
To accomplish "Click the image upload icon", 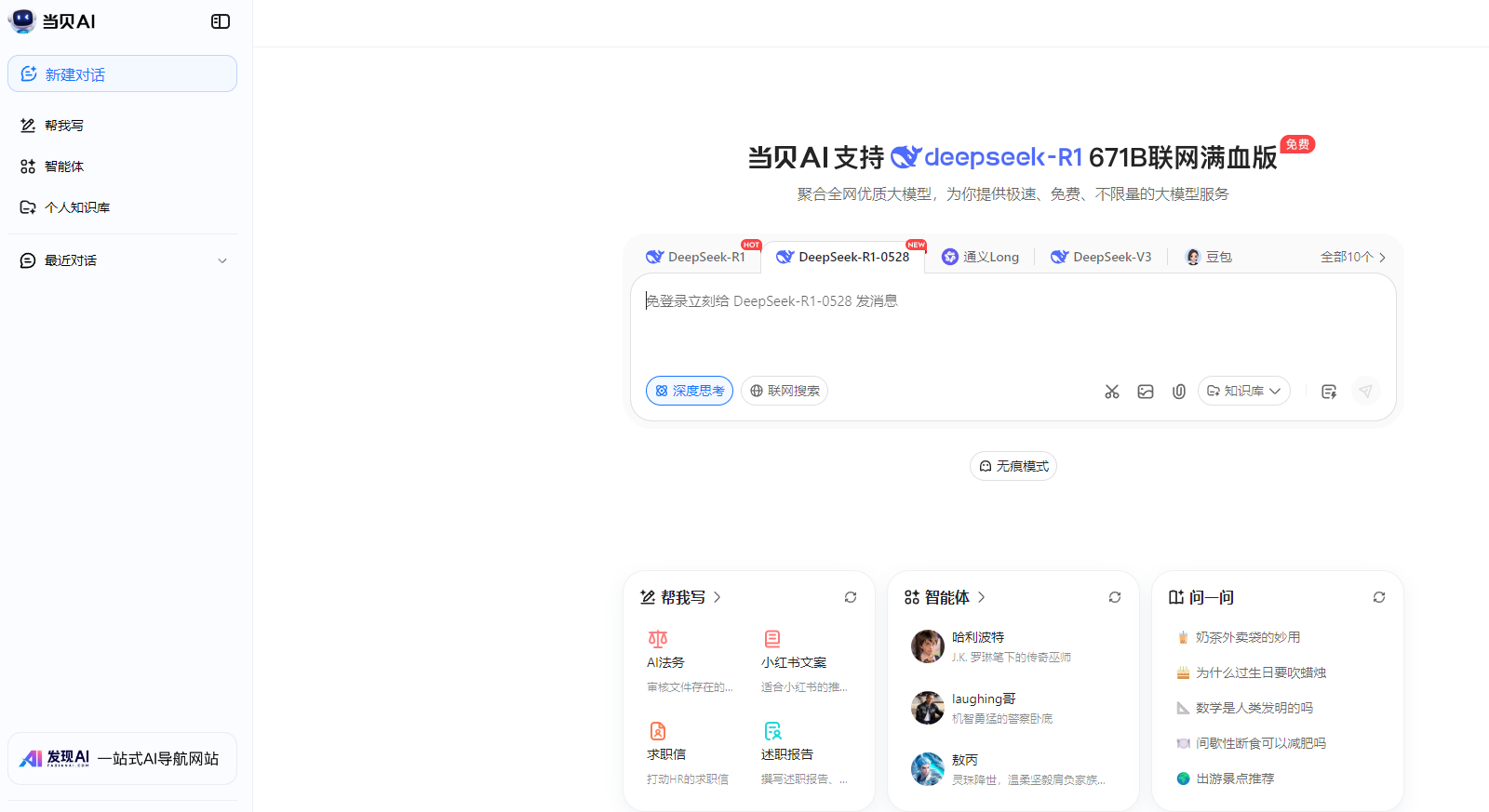I will 1146,392.
